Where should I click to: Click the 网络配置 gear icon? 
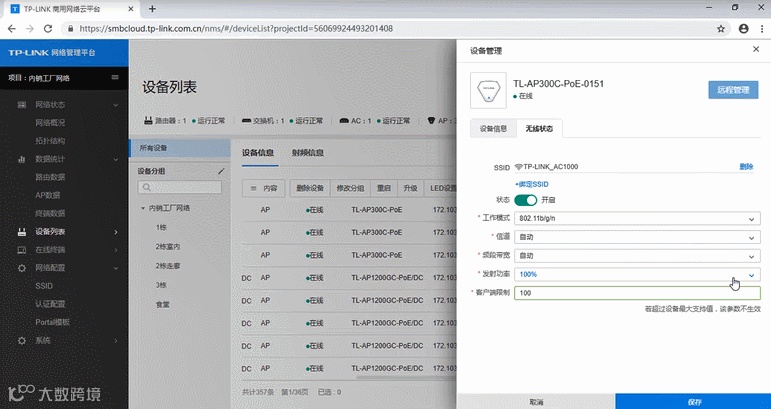tap(22, 268)
